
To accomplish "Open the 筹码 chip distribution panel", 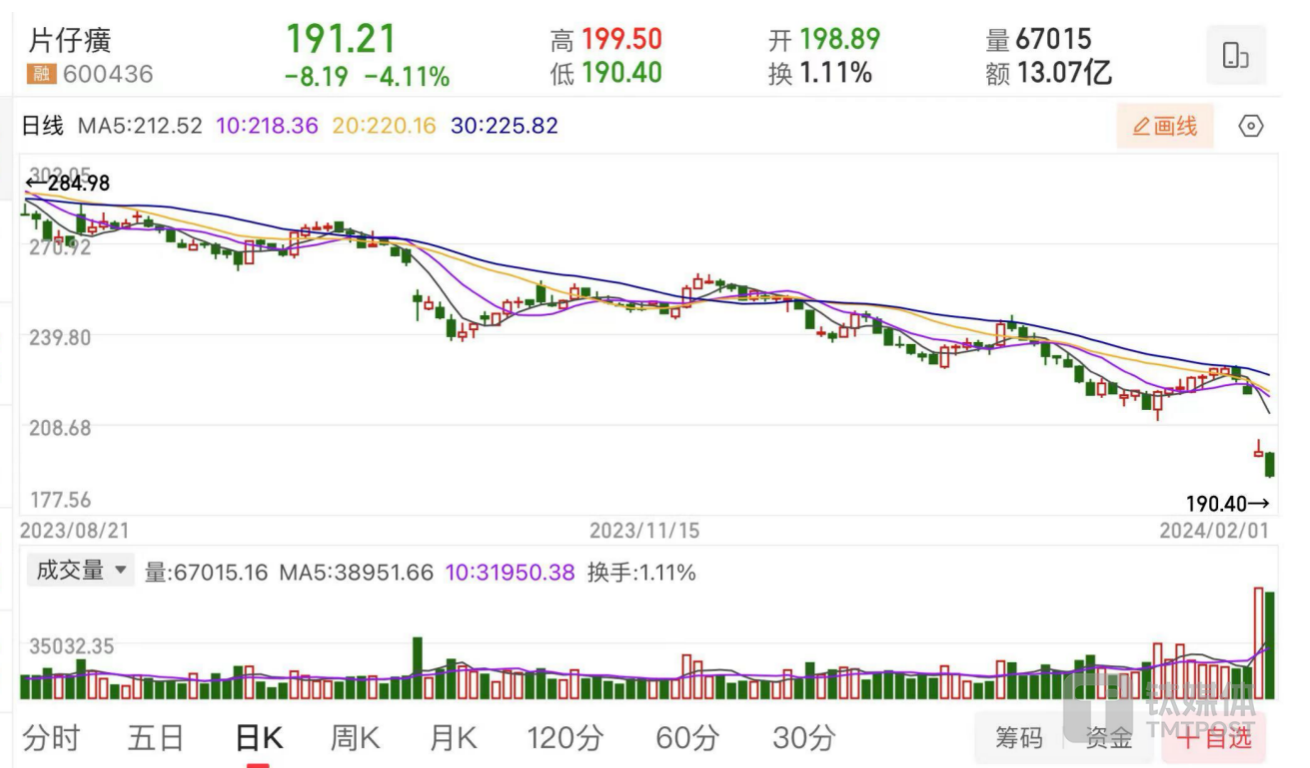I will click(x=1018, y=738).
